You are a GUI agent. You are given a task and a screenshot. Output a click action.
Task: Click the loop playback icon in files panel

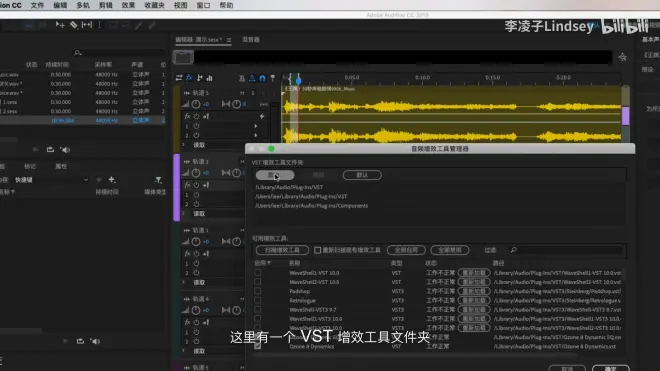51,149
